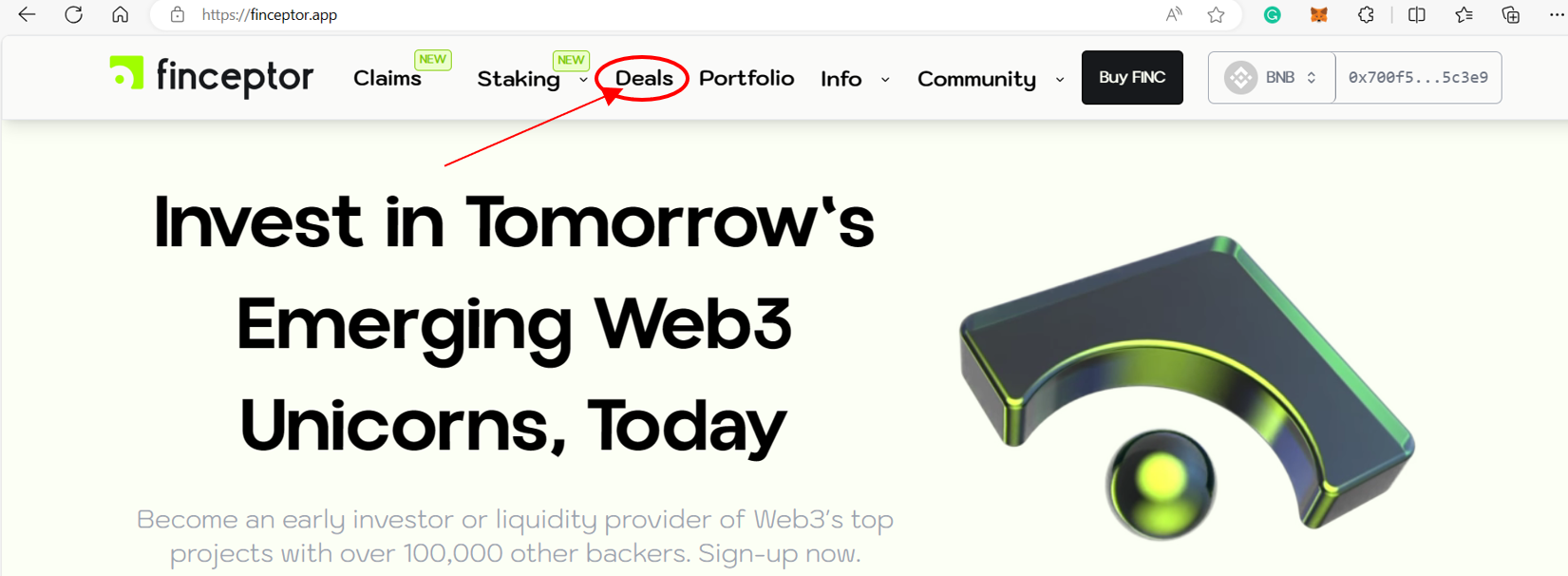This screenshot has height=576, width=1568.
Task: Open the browser home page icon
Action: 120,14
